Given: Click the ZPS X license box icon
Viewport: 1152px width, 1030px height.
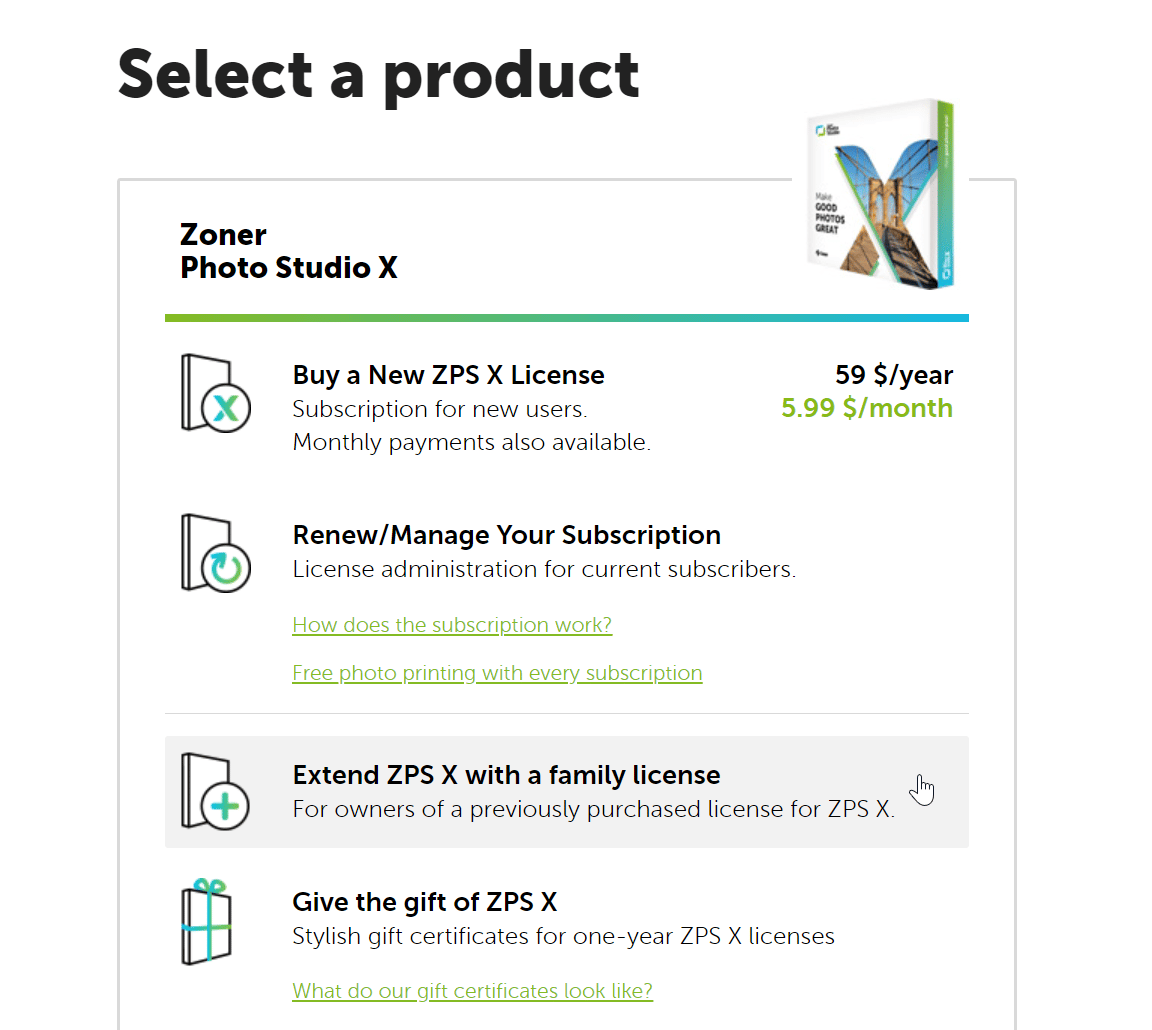Looking at the screenshot, I should [x=215, y=393].
